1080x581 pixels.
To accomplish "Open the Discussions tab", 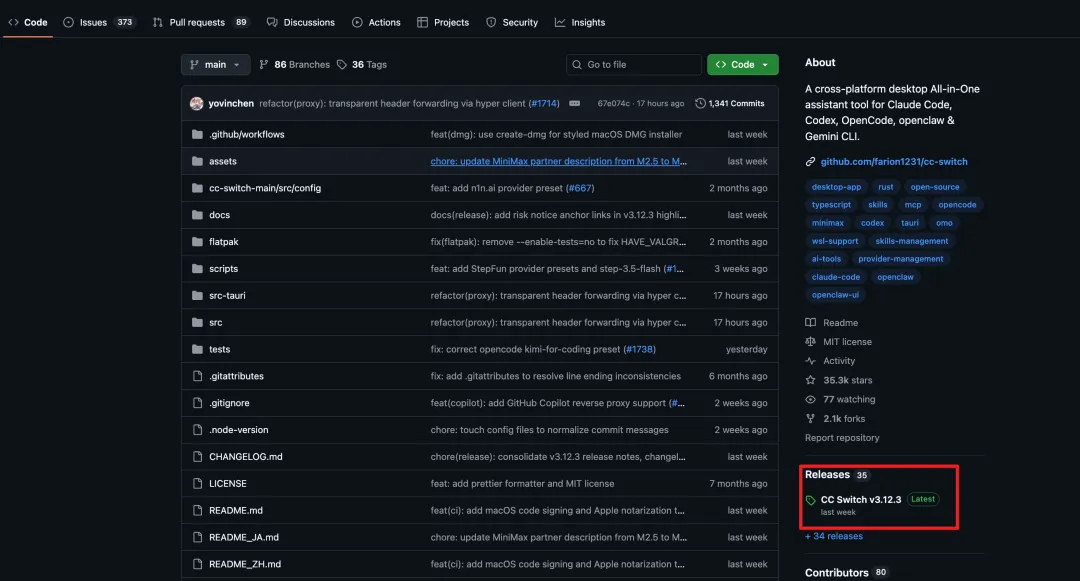I will [x=300, y=22].
